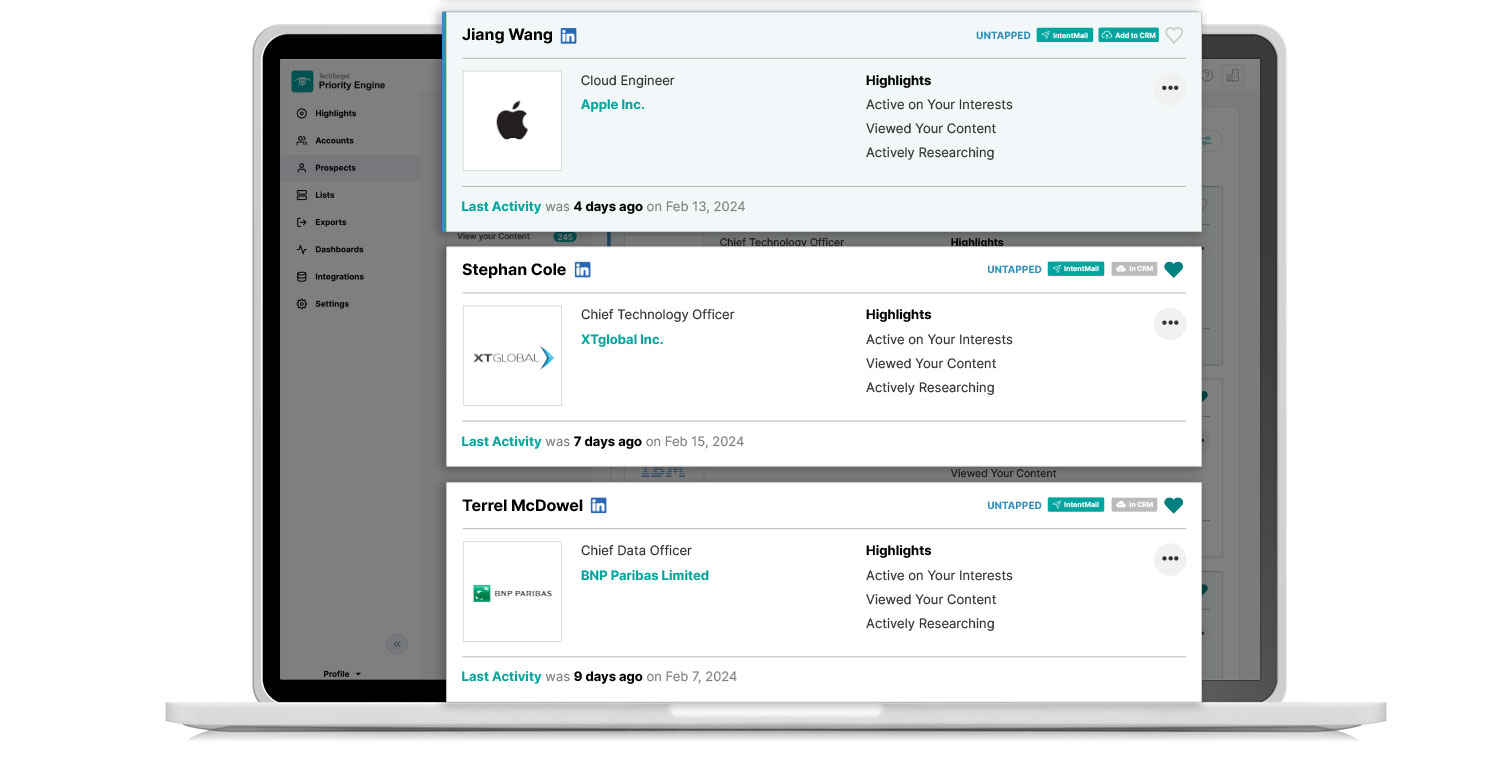This screenshot has height=762, width=1500.
Task: Send IntentMail to Jiang Wang
Action: click(x=1065, y=35)
